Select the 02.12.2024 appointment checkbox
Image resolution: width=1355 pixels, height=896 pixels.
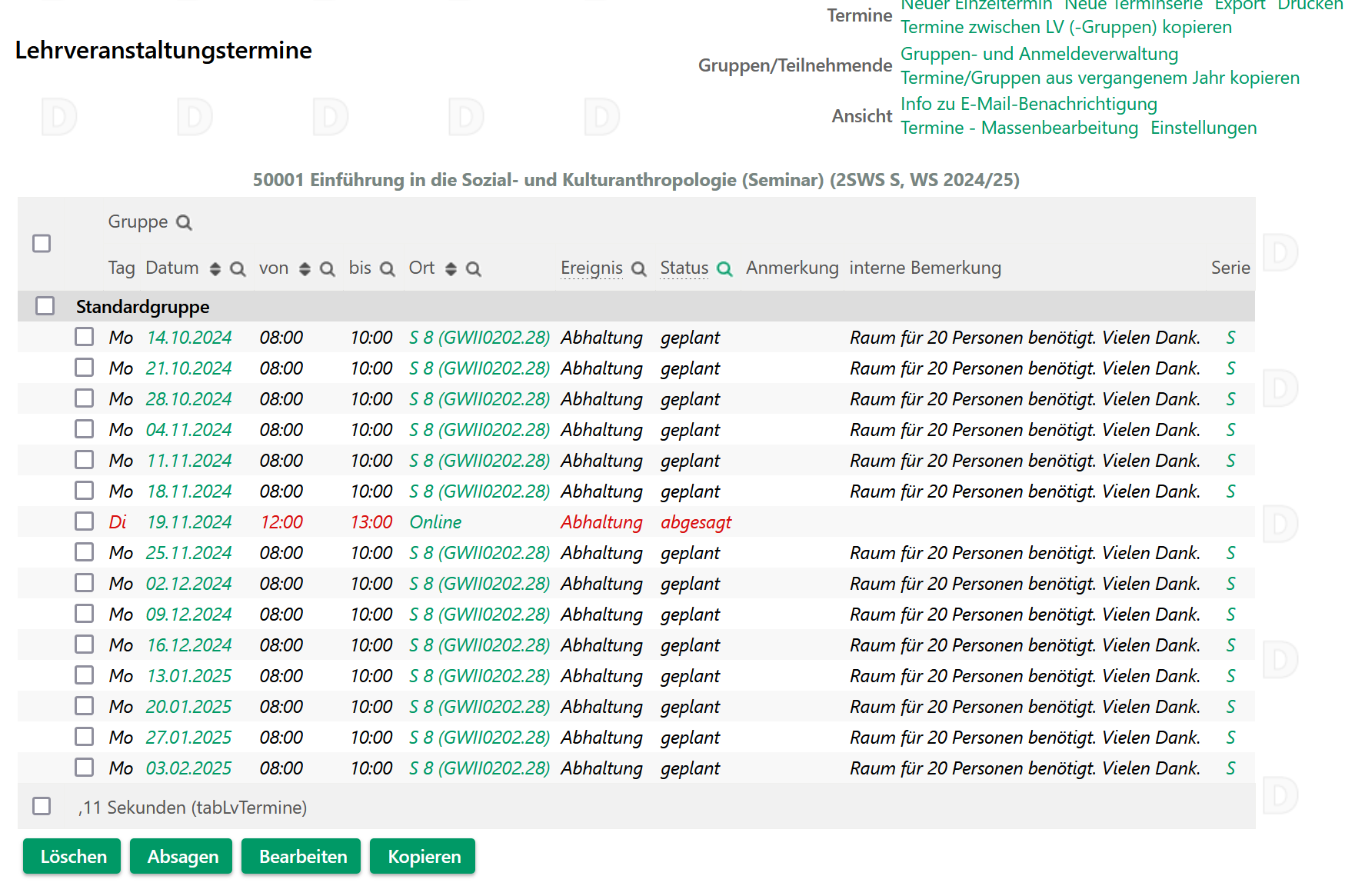tap(85, 583)
